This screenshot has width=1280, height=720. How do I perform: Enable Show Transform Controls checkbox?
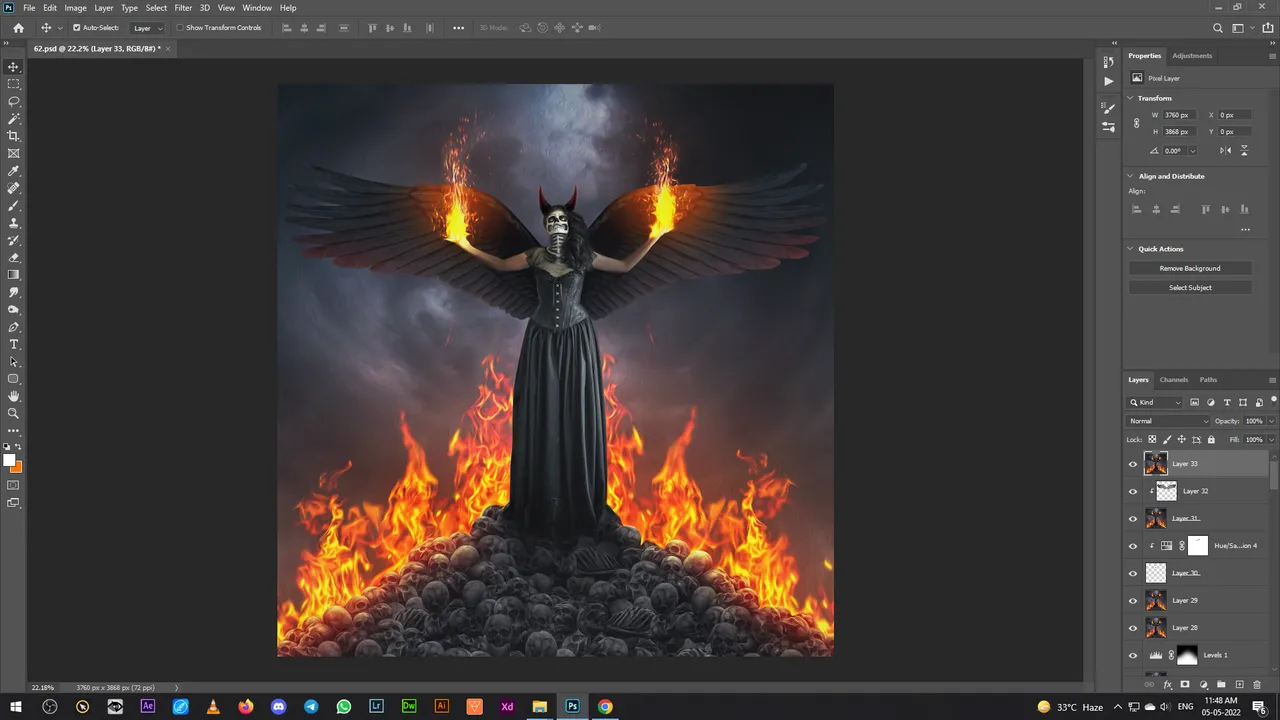point(180,28)
